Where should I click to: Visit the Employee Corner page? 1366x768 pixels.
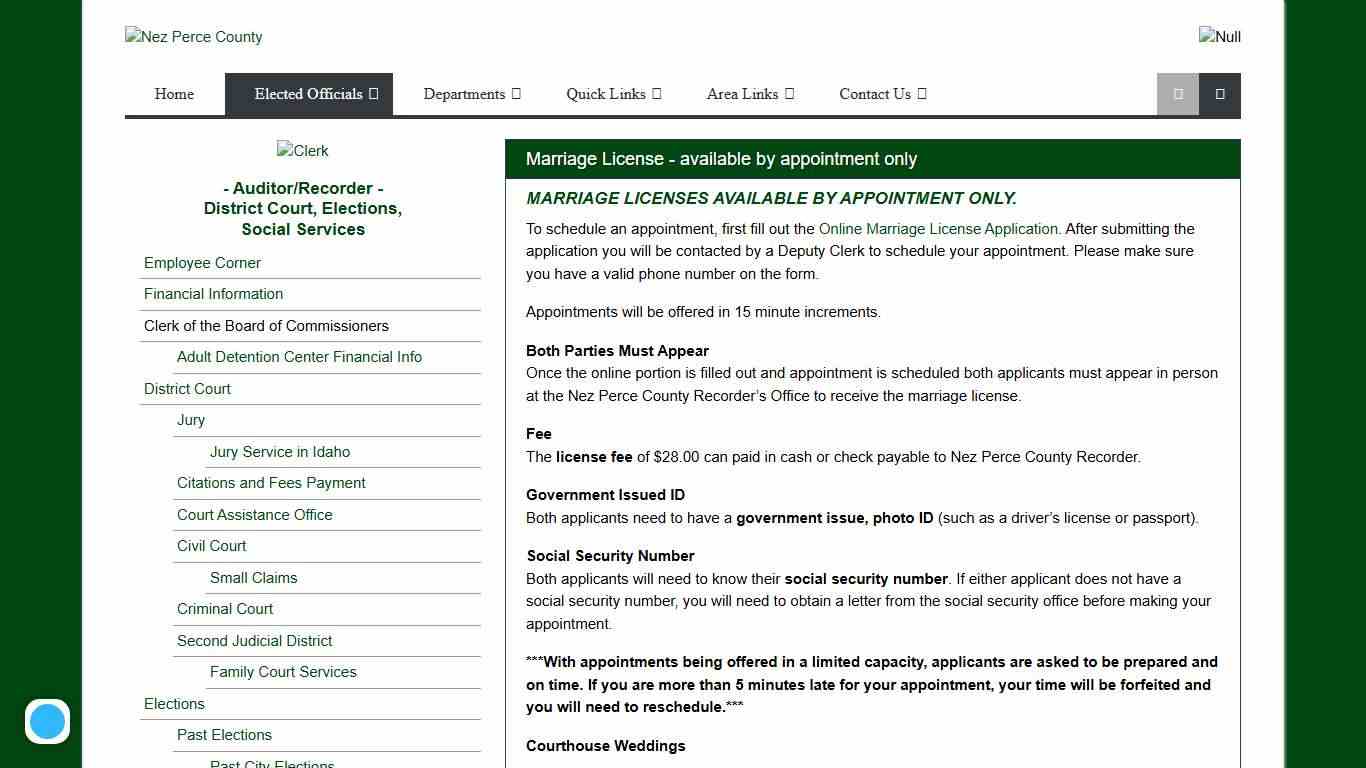tap(202, 263)
